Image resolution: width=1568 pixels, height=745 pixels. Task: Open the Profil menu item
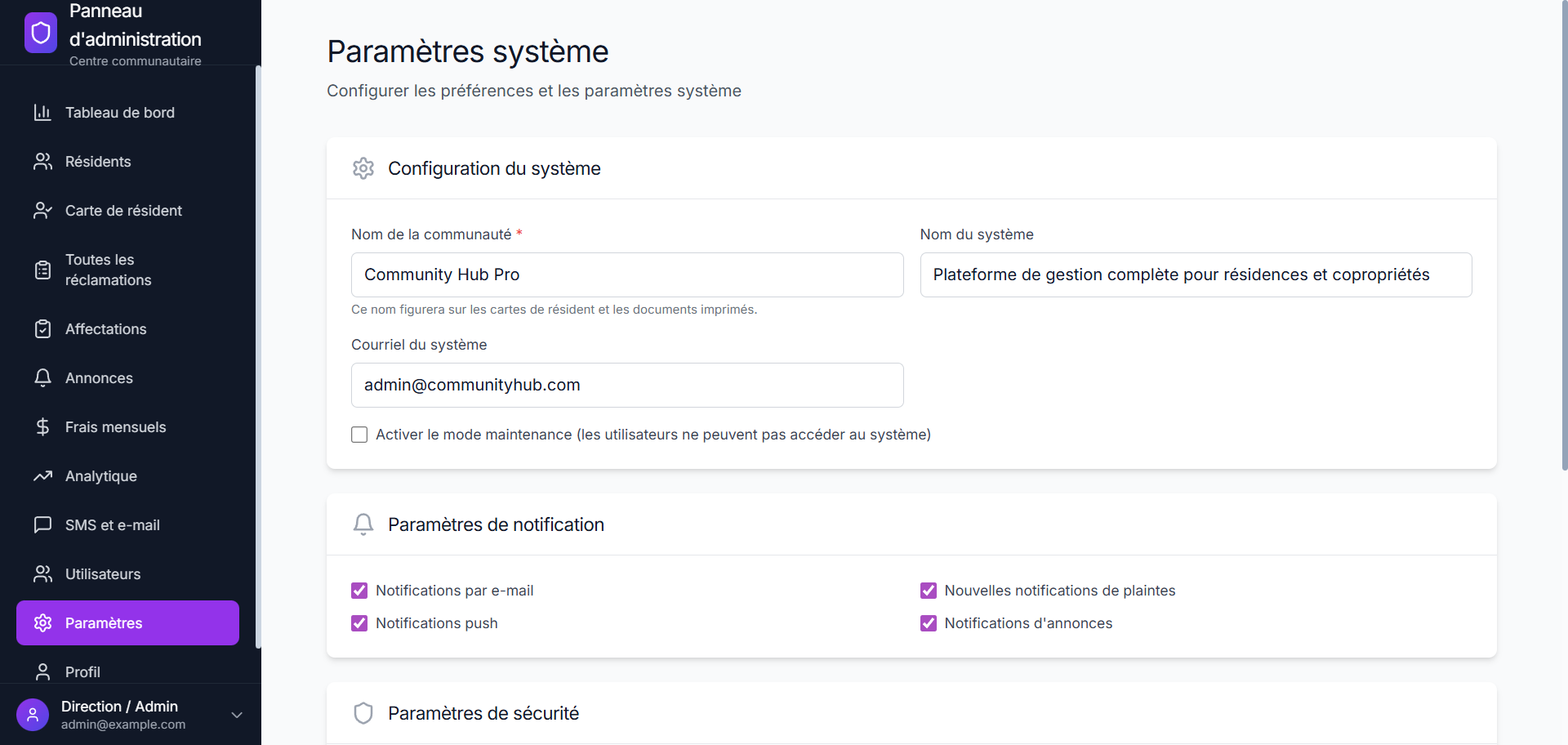[82, 671]
